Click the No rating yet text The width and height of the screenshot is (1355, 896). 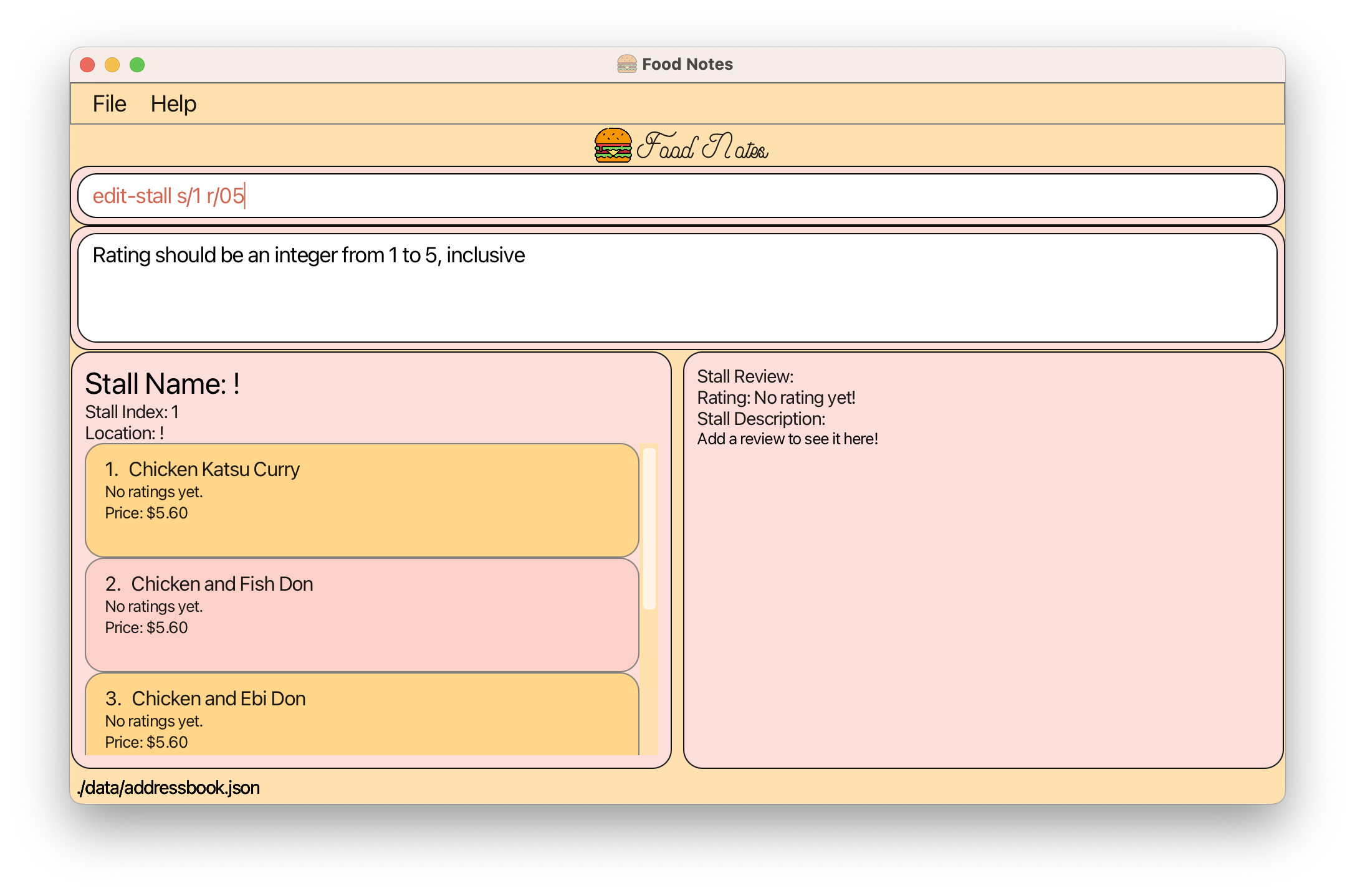click(804, 398)
